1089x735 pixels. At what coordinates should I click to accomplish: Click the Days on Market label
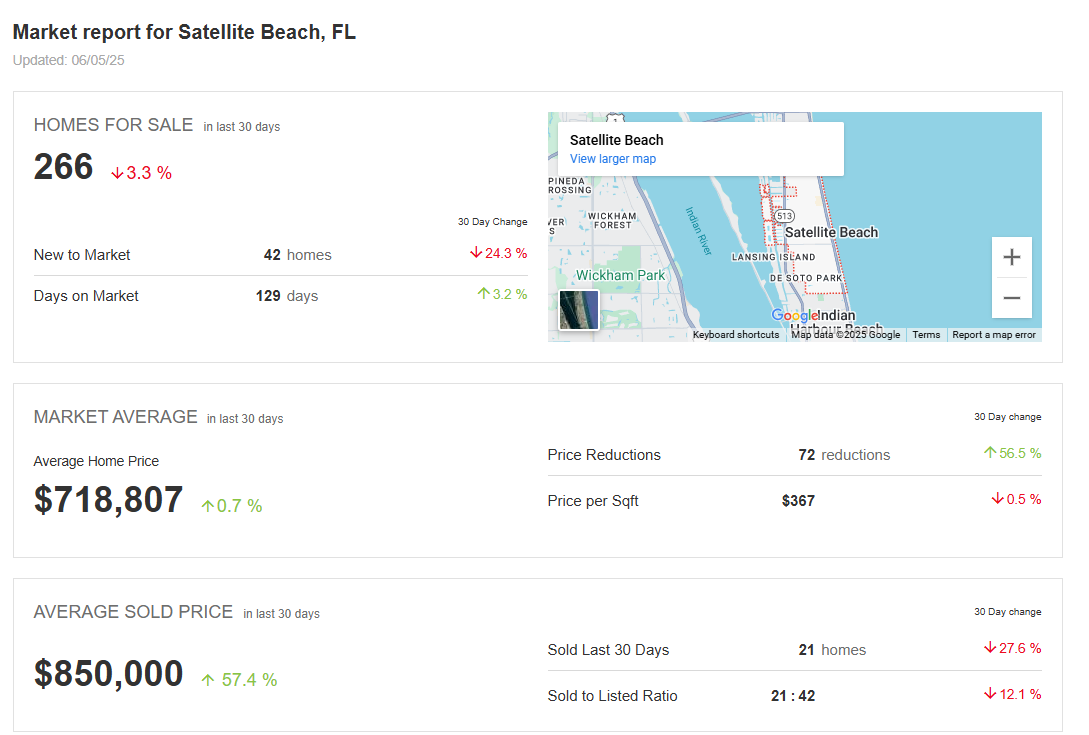pyautogui.click(x=86, y=296)
